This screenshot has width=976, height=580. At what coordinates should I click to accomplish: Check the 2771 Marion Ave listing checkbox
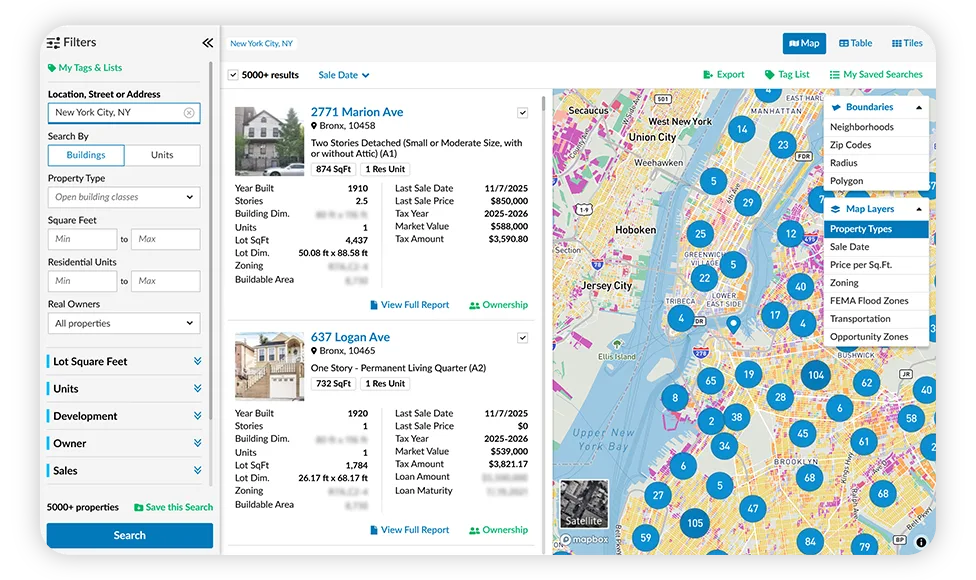522,113
